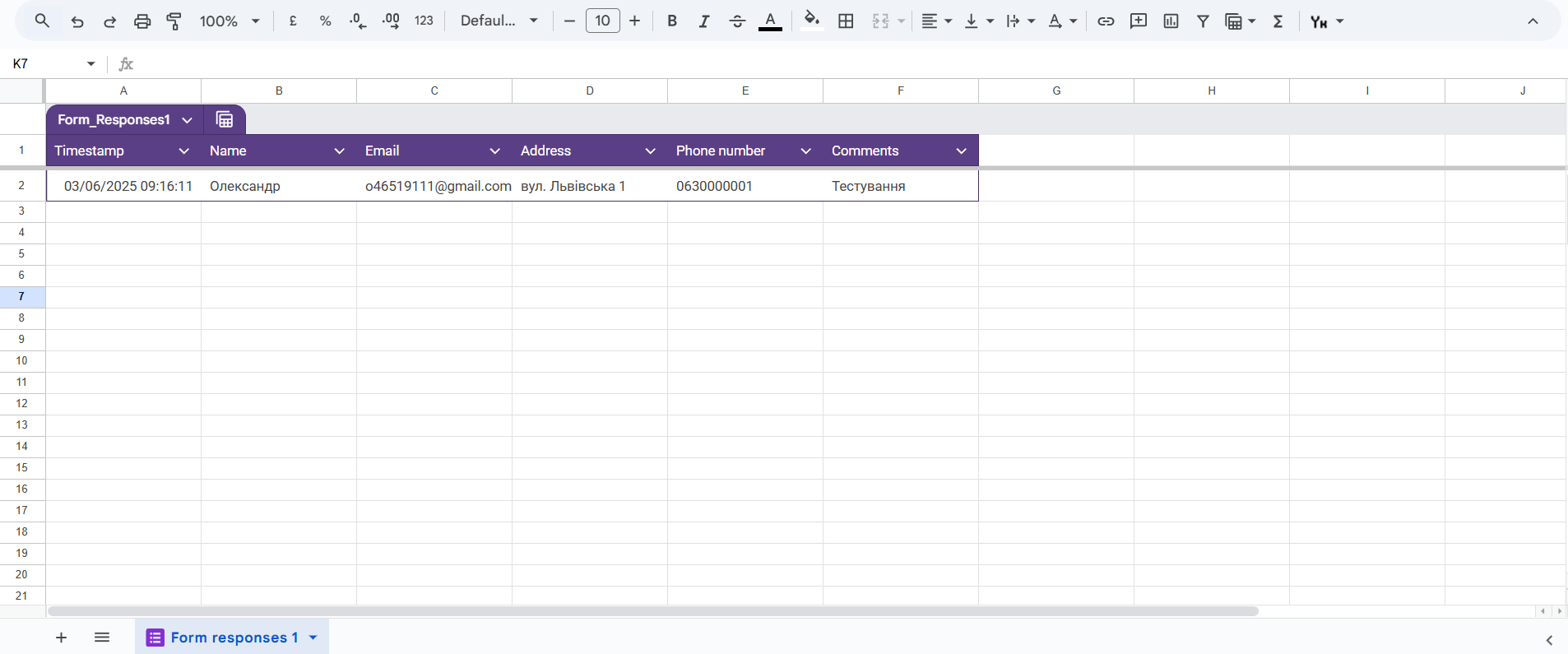Open the text colour picker
Viewport: 1568px width, 654px height.
(770, 21)
